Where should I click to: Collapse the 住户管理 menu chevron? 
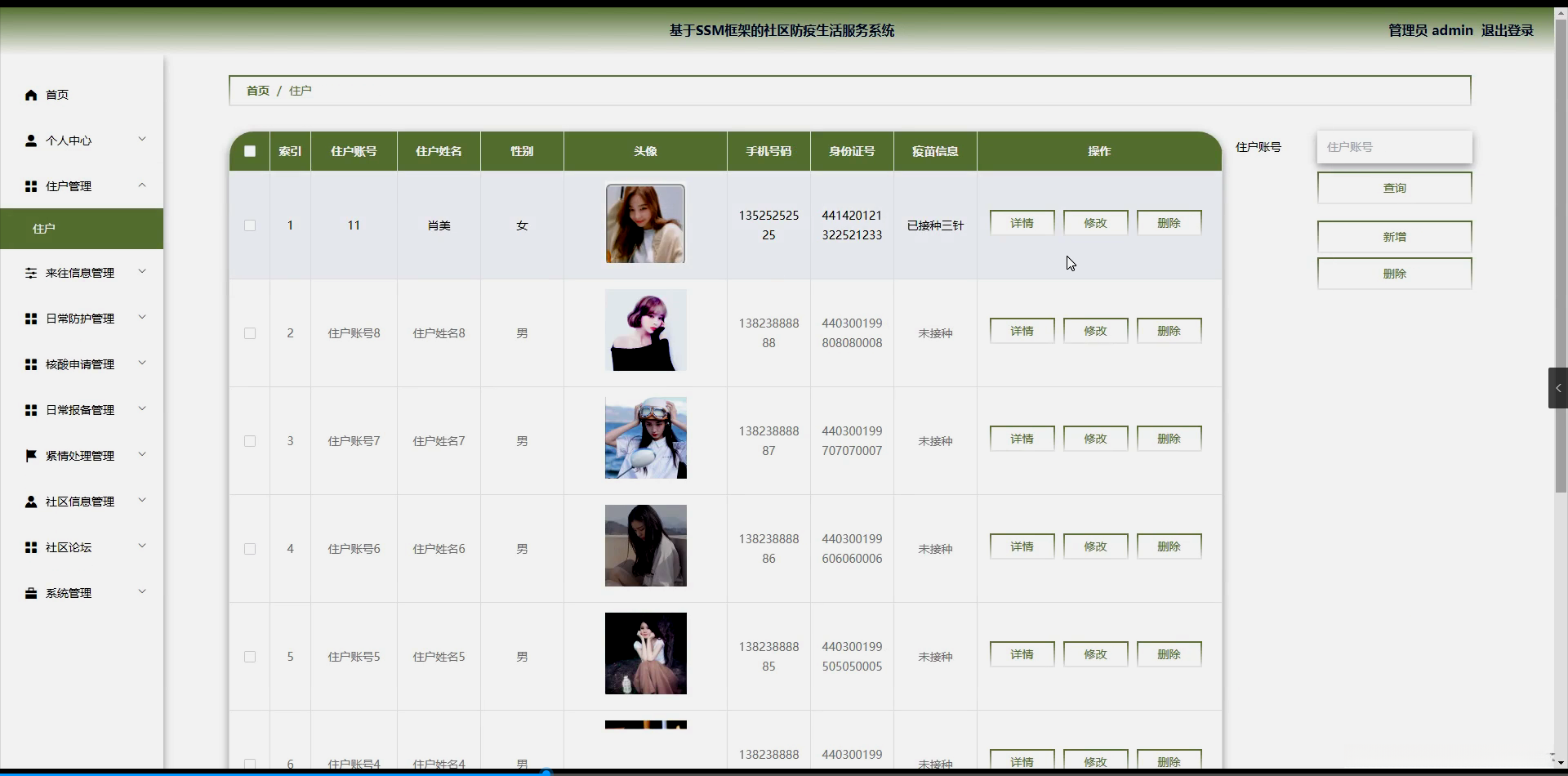pyautogui.click(x=142, y=185)
